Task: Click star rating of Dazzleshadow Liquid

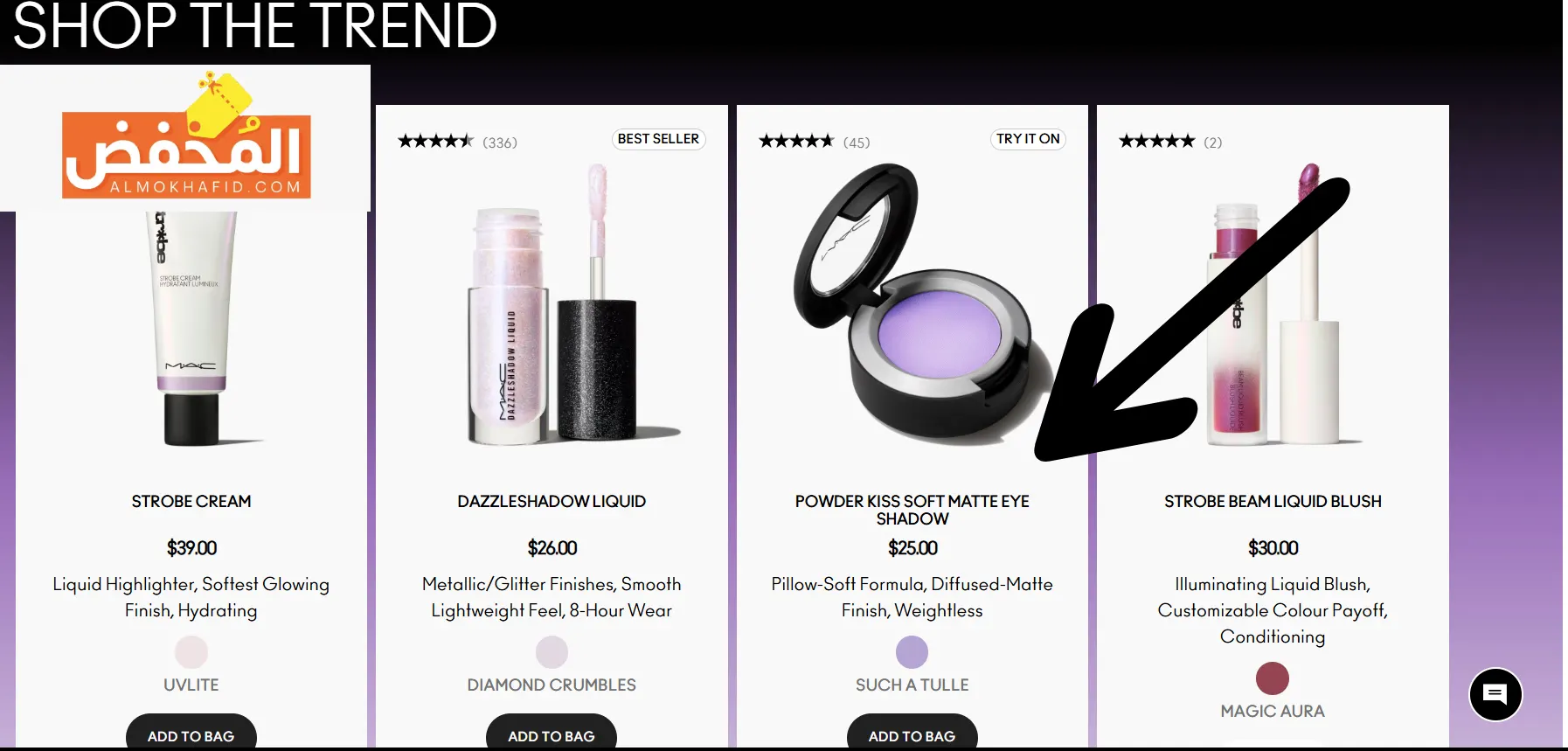Action: coord(435,141)
